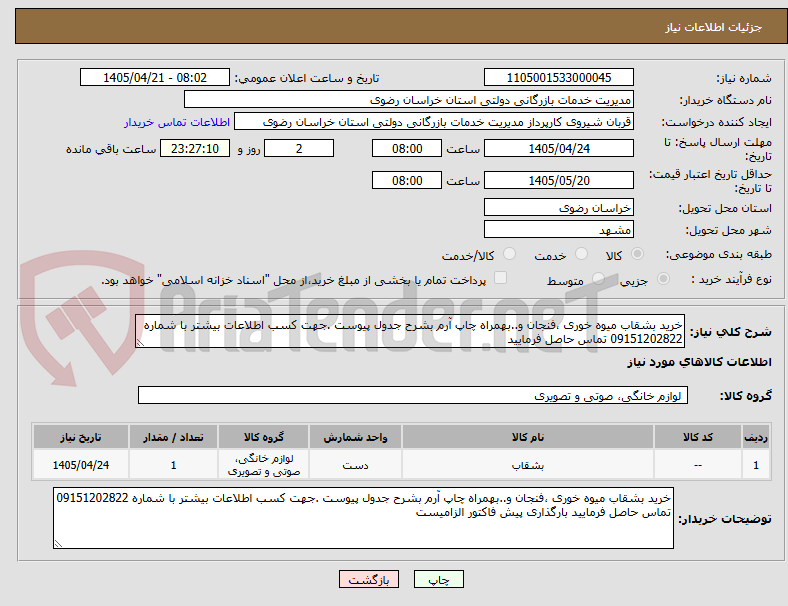Click the delivery province field خراسان رضوی

pos(558,208)
